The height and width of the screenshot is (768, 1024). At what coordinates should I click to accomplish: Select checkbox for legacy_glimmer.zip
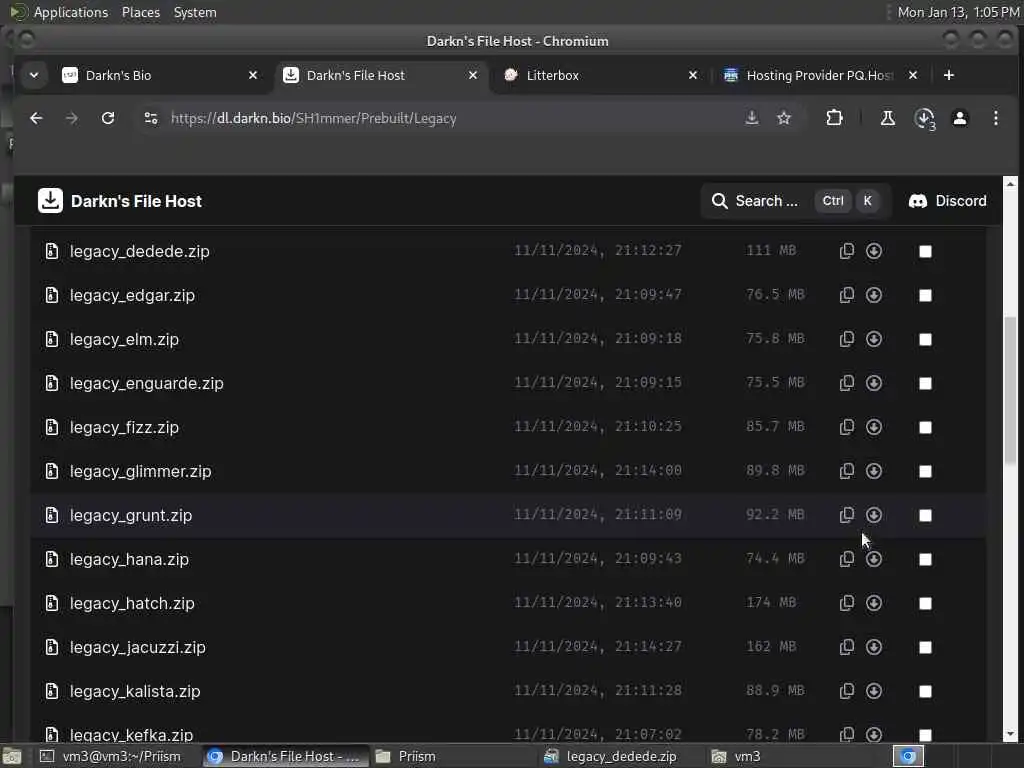tap(925, 472)
